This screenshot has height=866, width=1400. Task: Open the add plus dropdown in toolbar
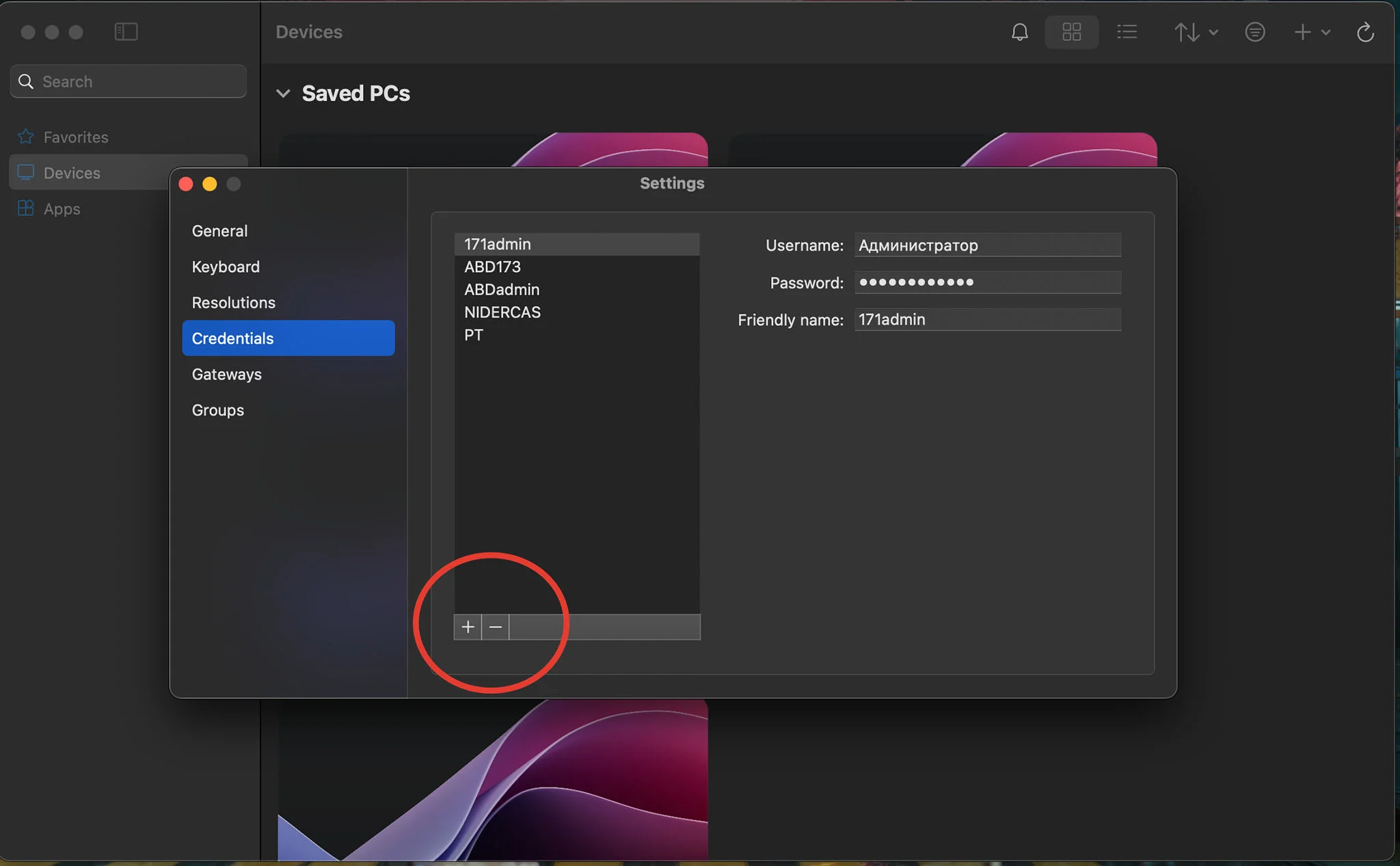(1312, 32)
